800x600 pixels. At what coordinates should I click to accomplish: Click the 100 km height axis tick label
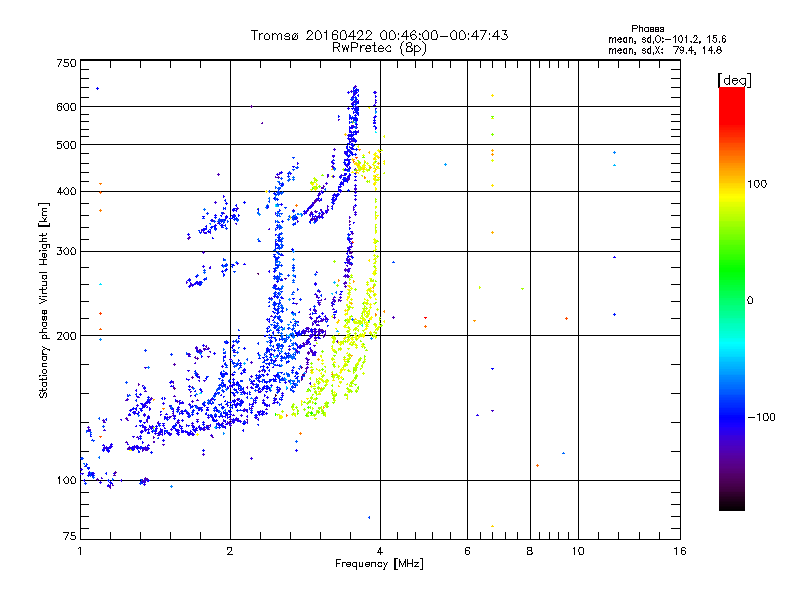[x=66, y=481]
